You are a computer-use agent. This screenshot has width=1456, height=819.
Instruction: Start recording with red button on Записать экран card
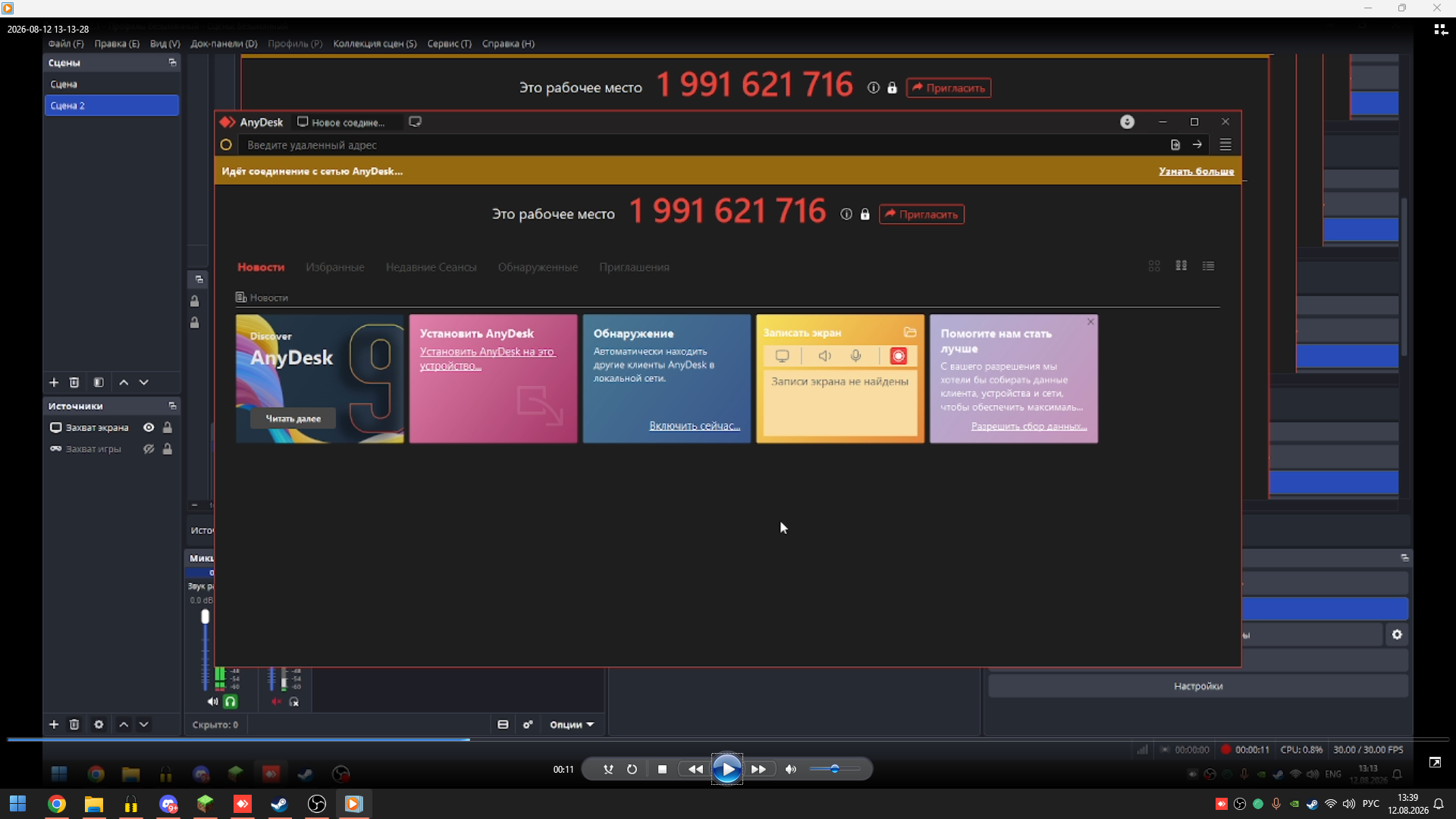[x=899, y=356]
